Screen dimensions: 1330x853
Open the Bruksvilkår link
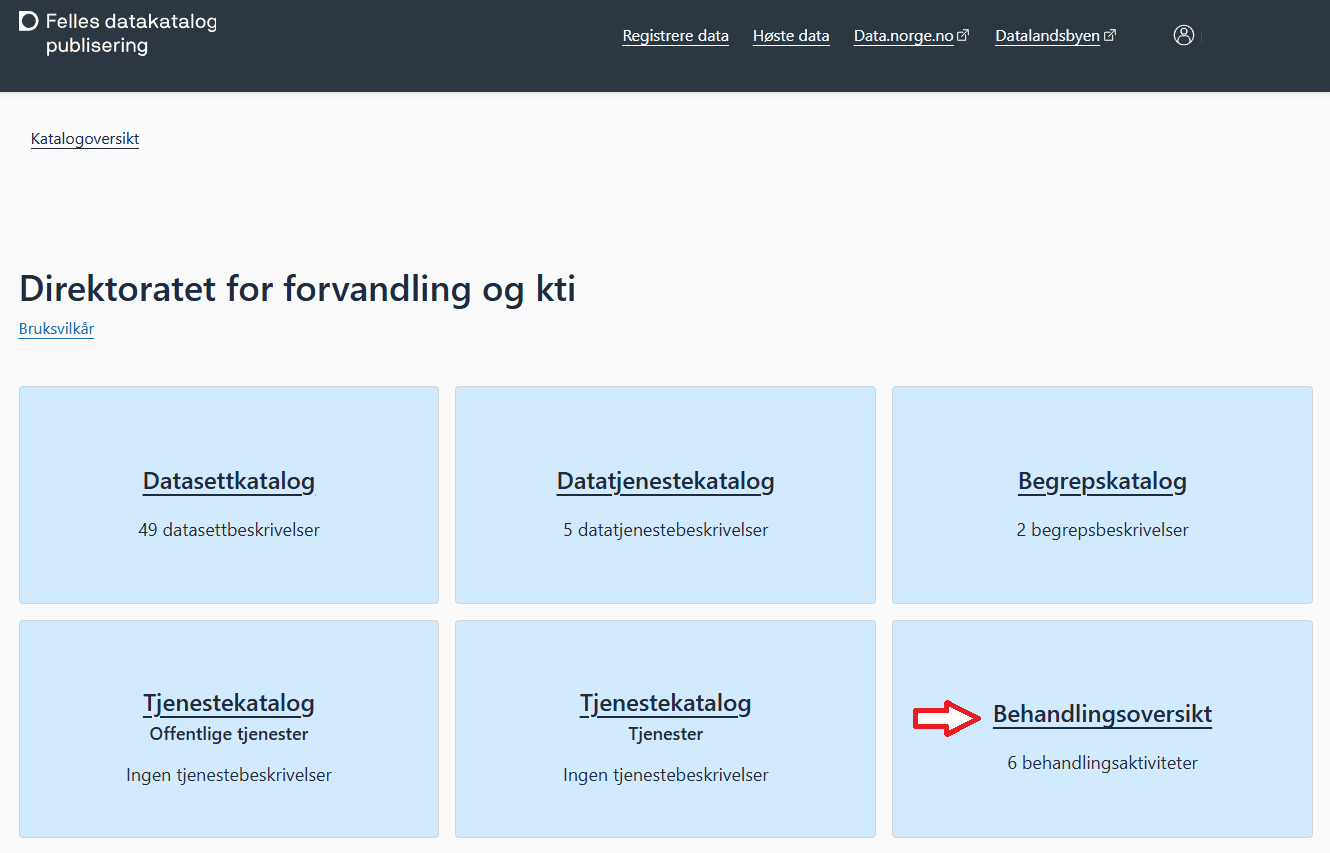pyautogui.click(x=56, y=329)
